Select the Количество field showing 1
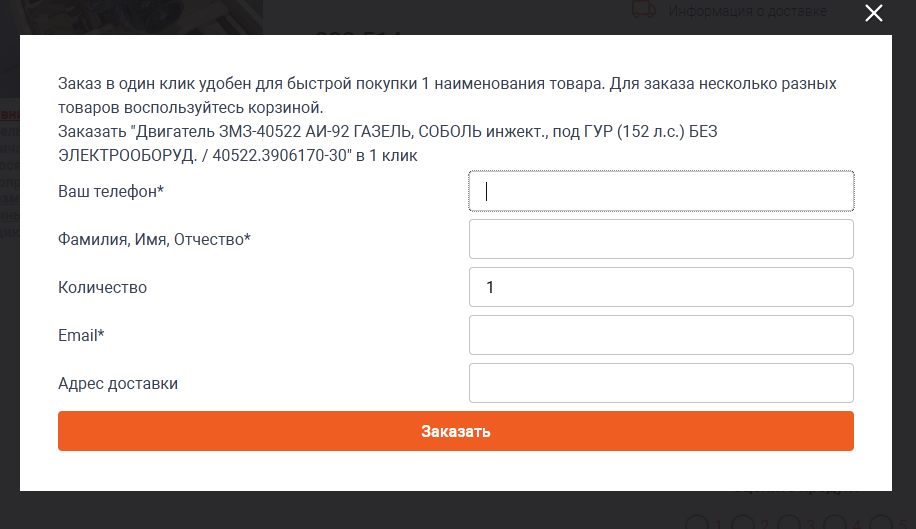This screenshot has height=529, width=916. pyautogui.click(x=661, y=287)
